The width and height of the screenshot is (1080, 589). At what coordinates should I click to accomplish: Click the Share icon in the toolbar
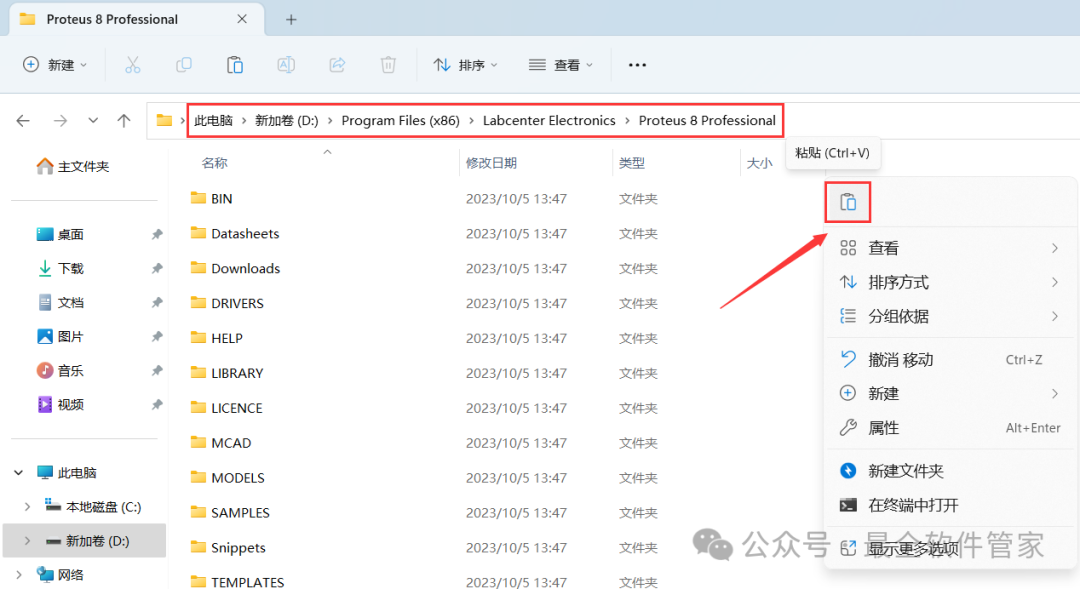[337, 64]
